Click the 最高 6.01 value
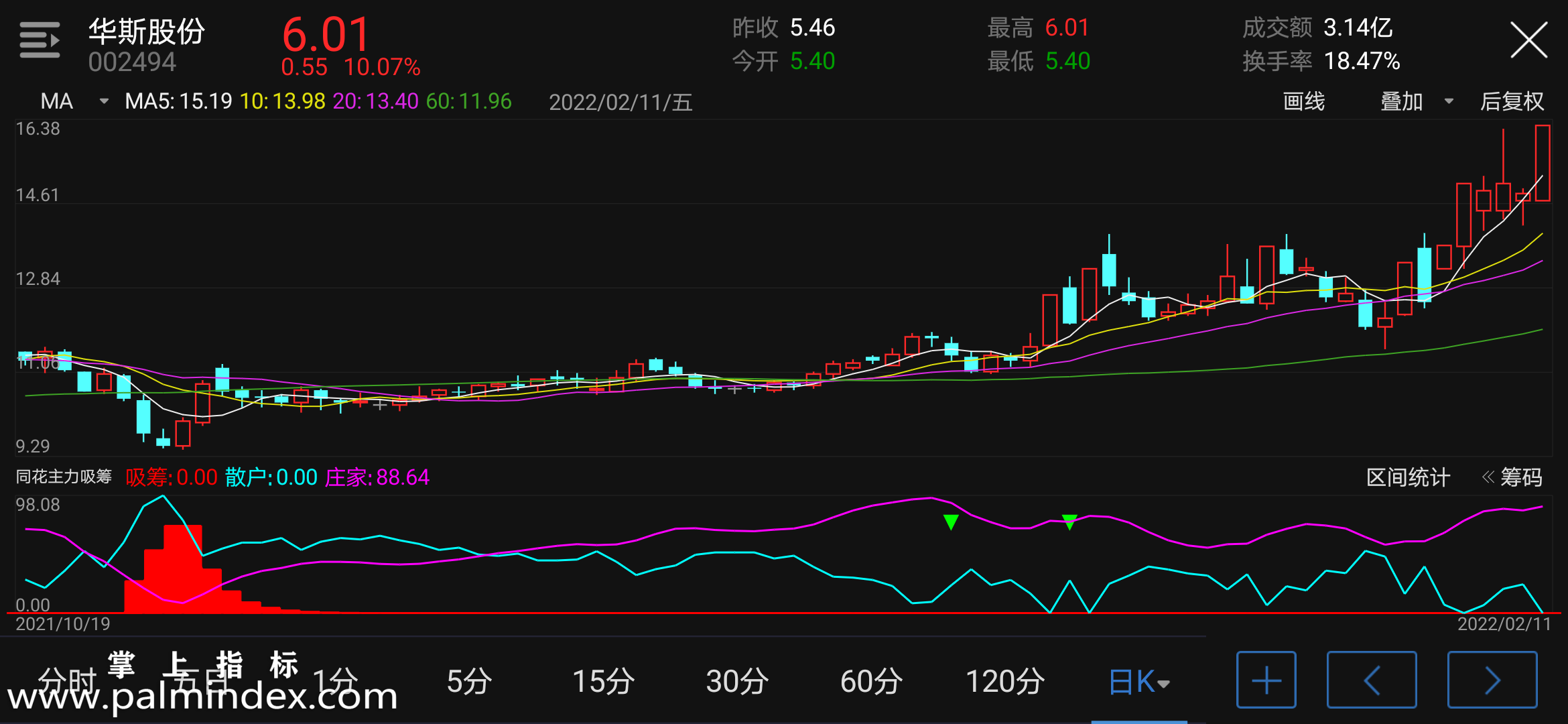The height and width of the screenshot is (724, 1568). (x=1039, y=27)
